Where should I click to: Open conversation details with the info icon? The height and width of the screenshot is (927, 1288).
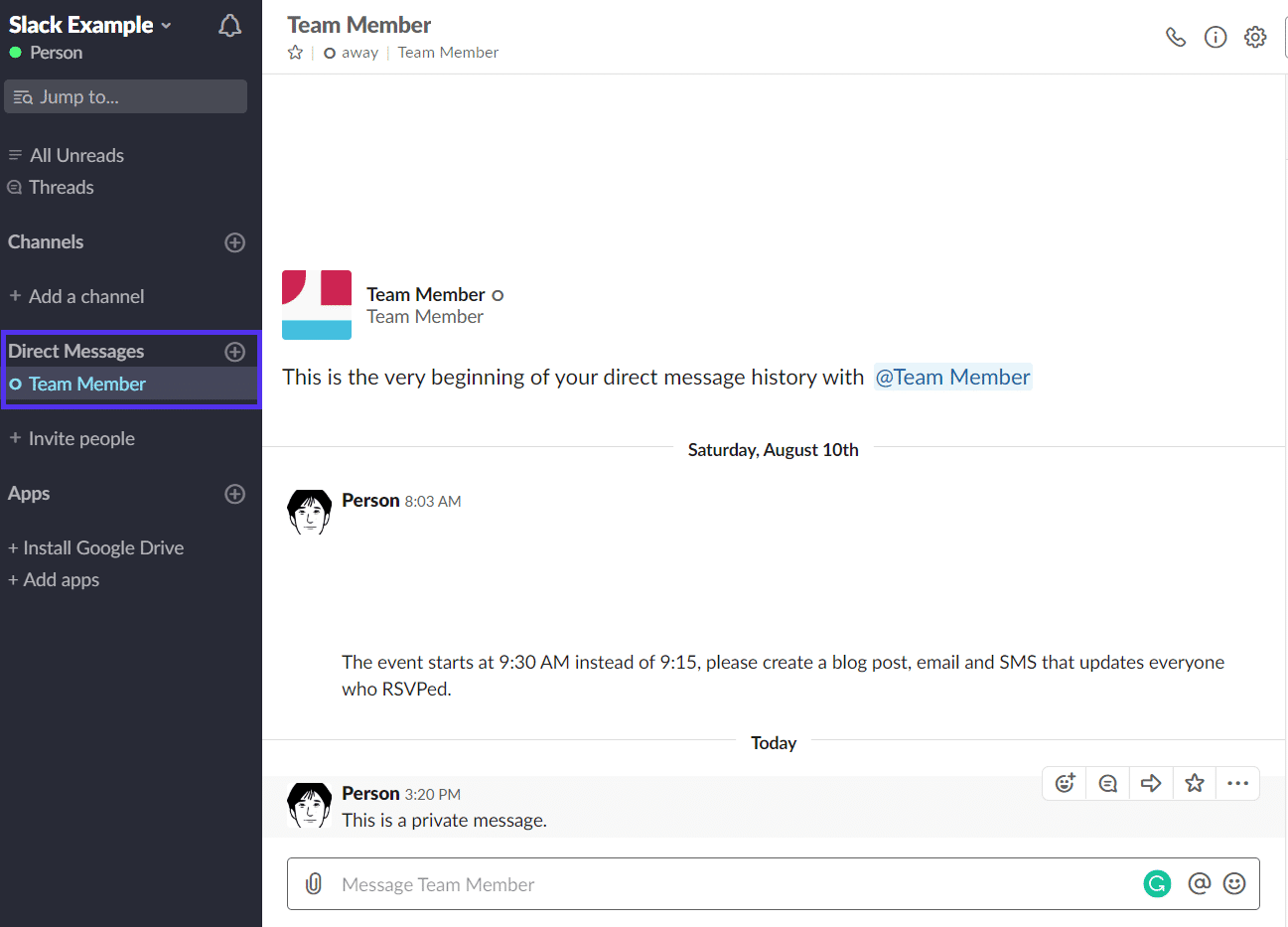point(1216,36)
